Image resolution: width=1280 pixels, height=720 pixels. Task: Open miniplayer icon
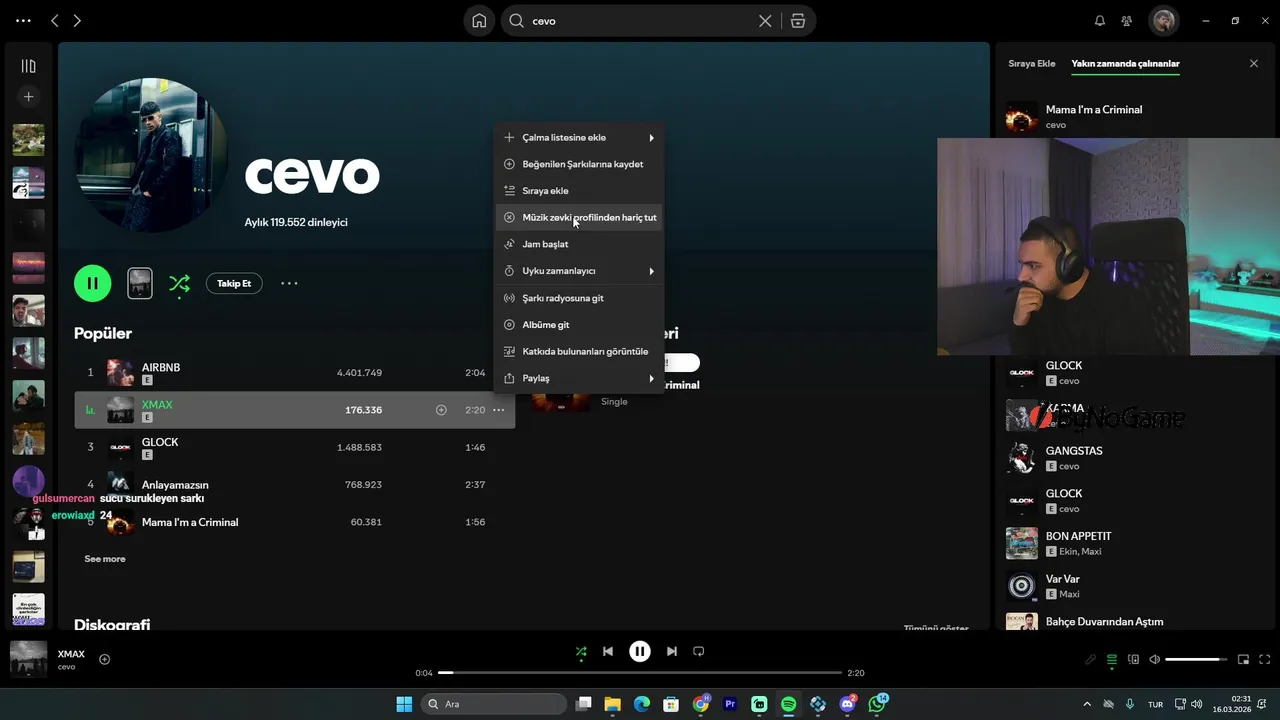coord(1243,659)
